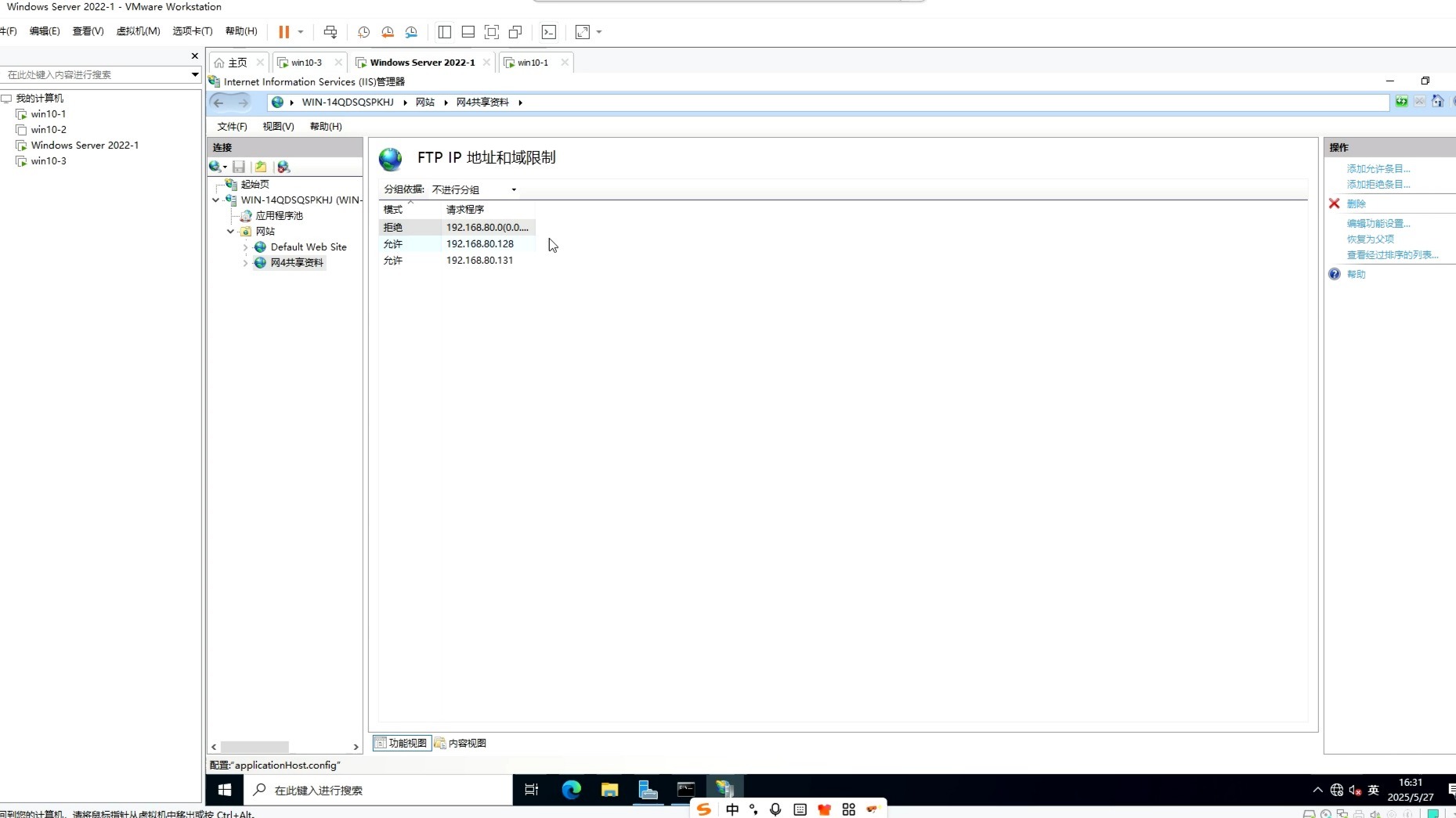Collapse the 网站 tree node

[230, 231]
